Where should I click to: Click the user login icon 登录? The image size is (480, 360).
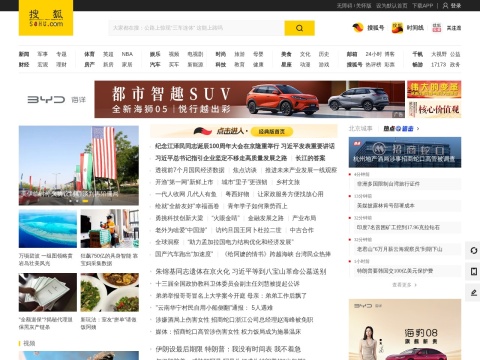pos(452,5)
